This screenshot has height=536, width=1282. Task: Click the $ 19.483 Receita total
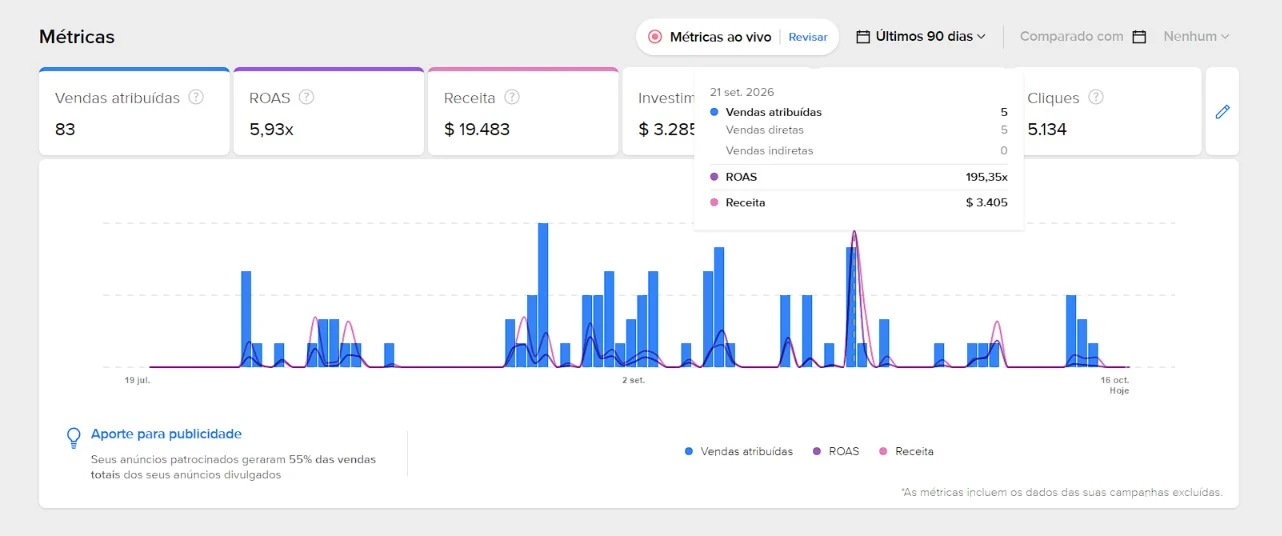pyautogui.click(x=477, y=130)
